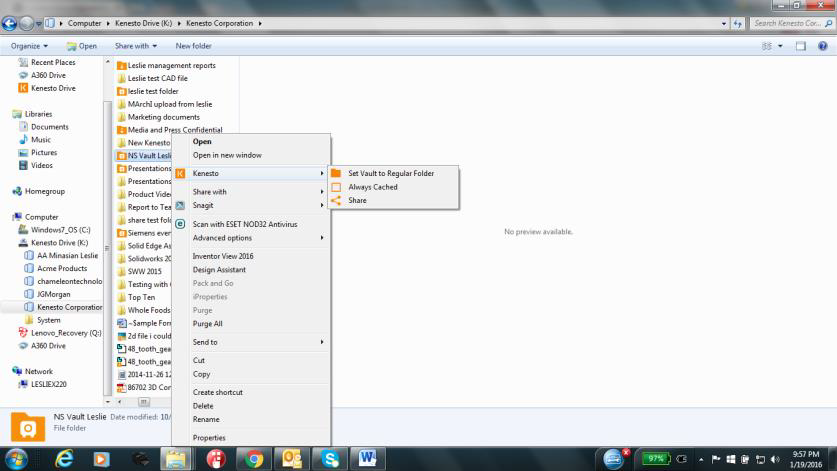The image size is (837, 471).
Task: Toggle the Always Cached checkbox
Action: point(336,187)
